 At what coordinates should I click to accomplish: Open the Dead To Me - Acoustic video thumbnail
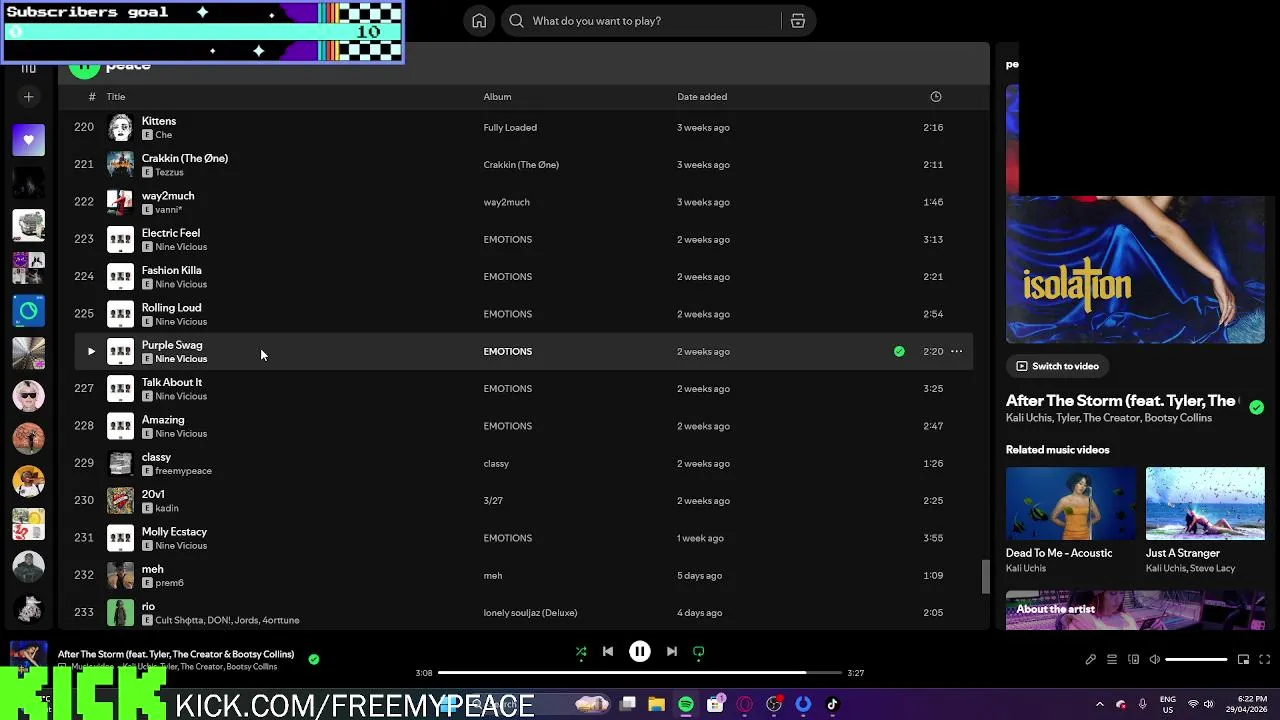(x=1071, y=504)
